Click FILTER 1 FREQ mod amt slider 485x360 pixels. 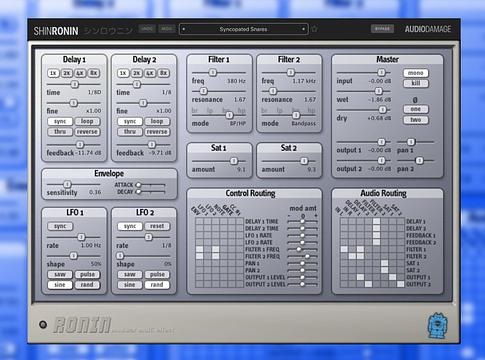[x=299, y=249]
